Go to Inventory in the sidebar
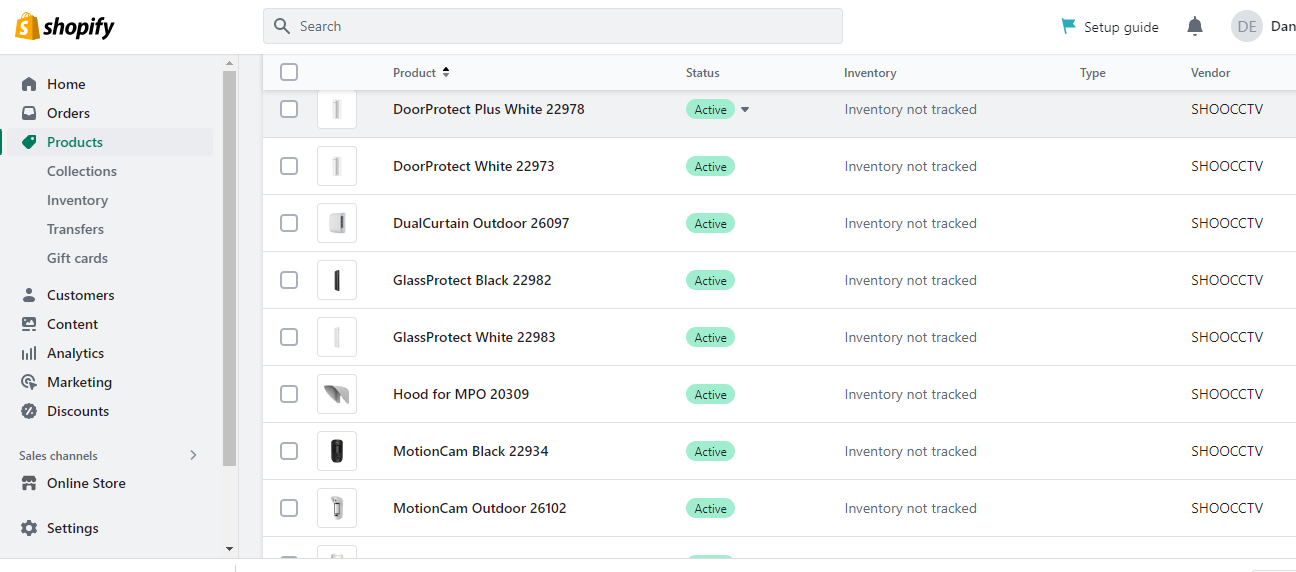Image resolution: width=1296 pixels, height=572 pixels. point(77,200)
